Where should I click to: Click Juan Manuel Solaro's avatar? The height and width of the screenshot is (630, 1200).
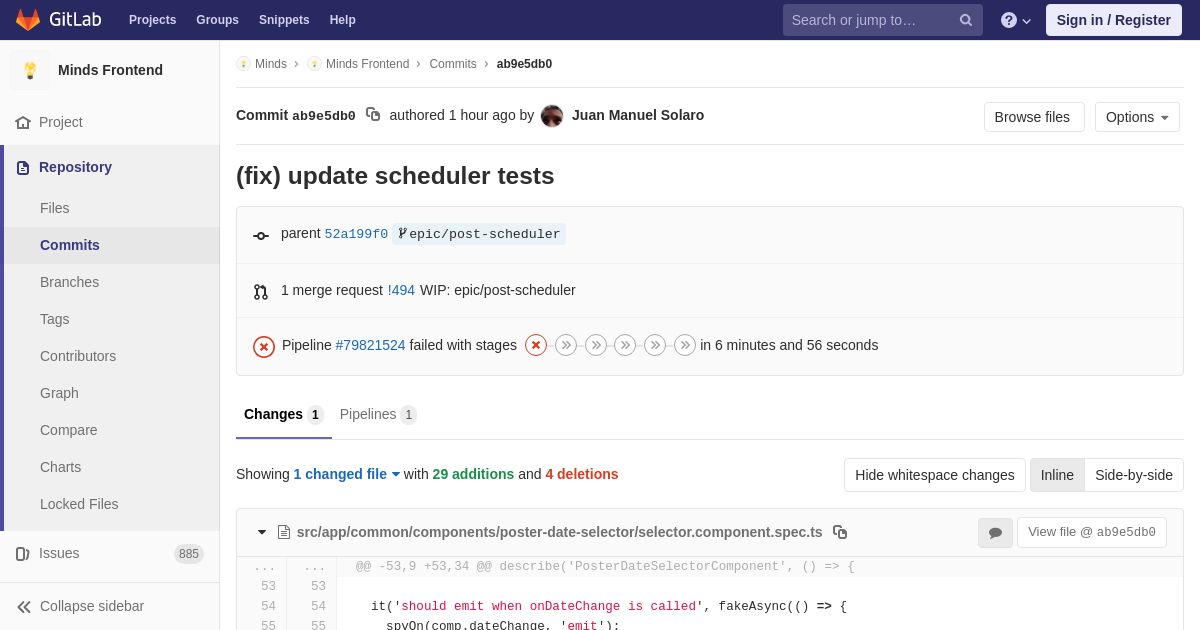(x=552, y=116)
